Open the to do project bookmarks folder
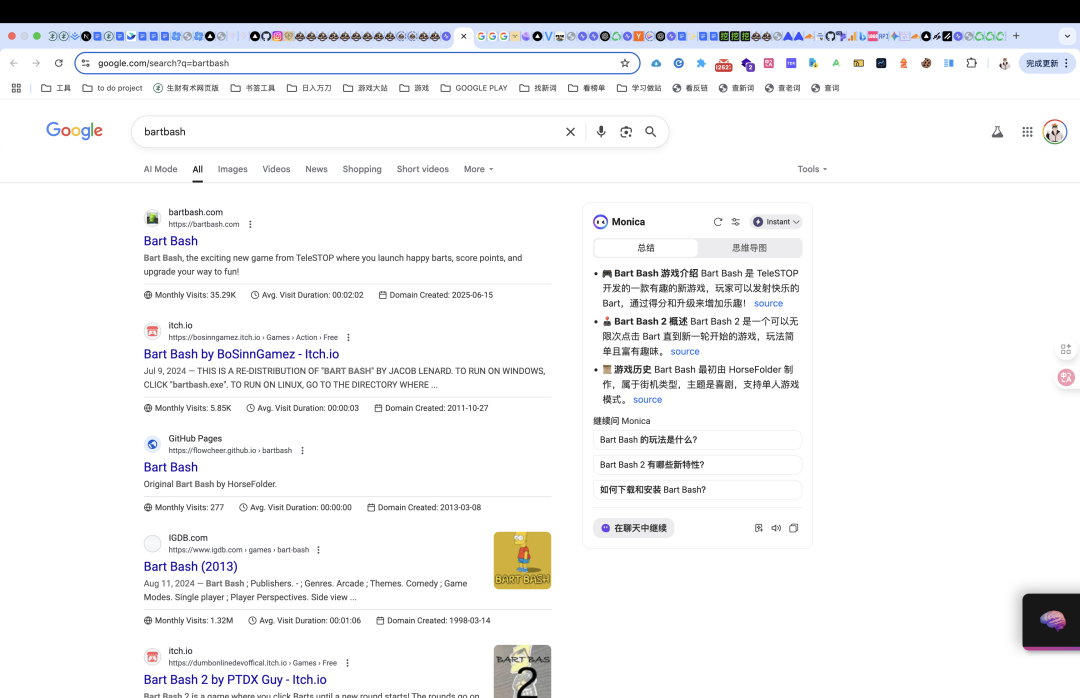This screenshot has height=698, width=1080. [x=112, y=88]
